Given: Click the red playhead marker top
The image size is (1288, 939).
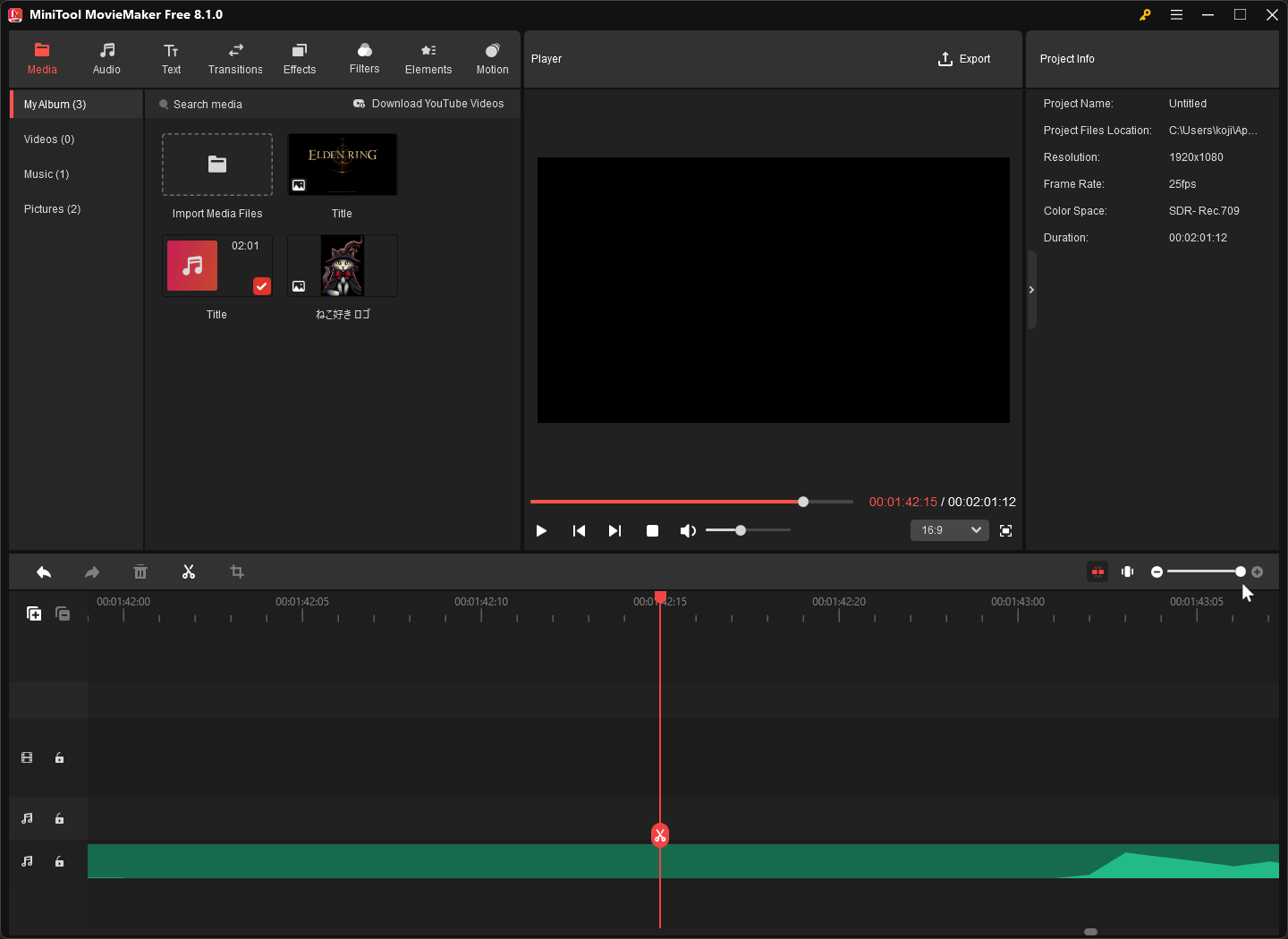Looking at the screenshot, I should [x=660, y=596].
